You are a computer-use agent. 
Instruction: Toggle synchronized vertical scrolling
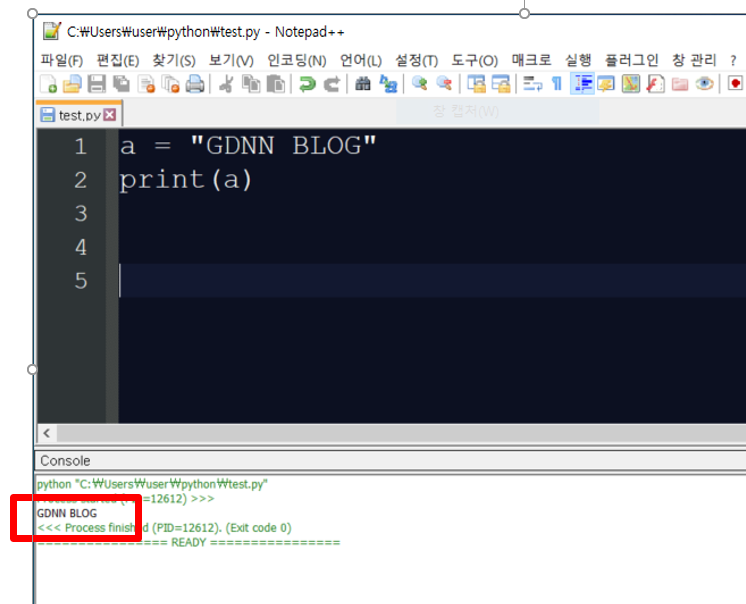pyautogui.click(x=476, y=84)
